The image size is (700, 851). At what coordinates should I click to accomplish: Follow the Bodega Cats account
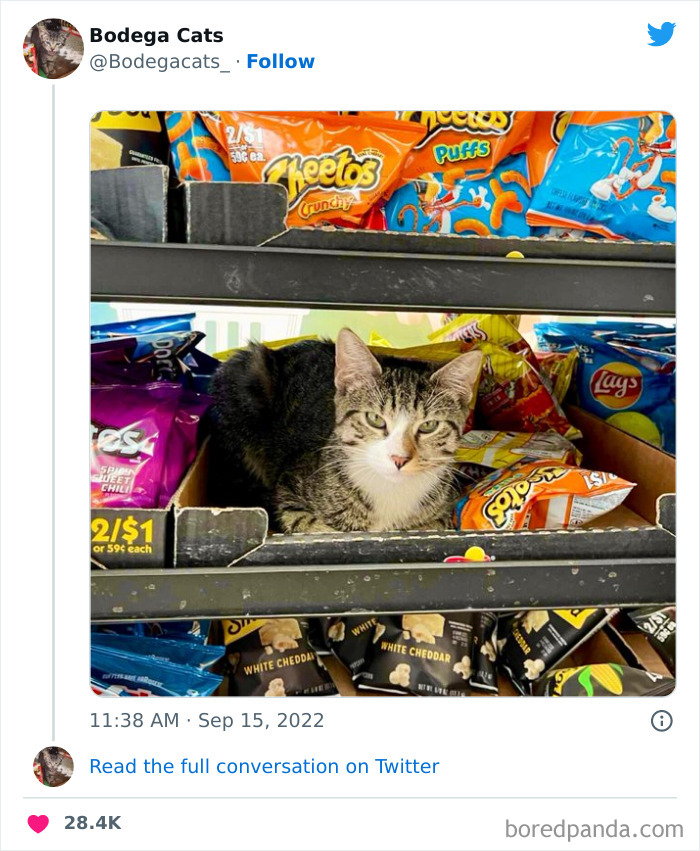click(280, 61)
